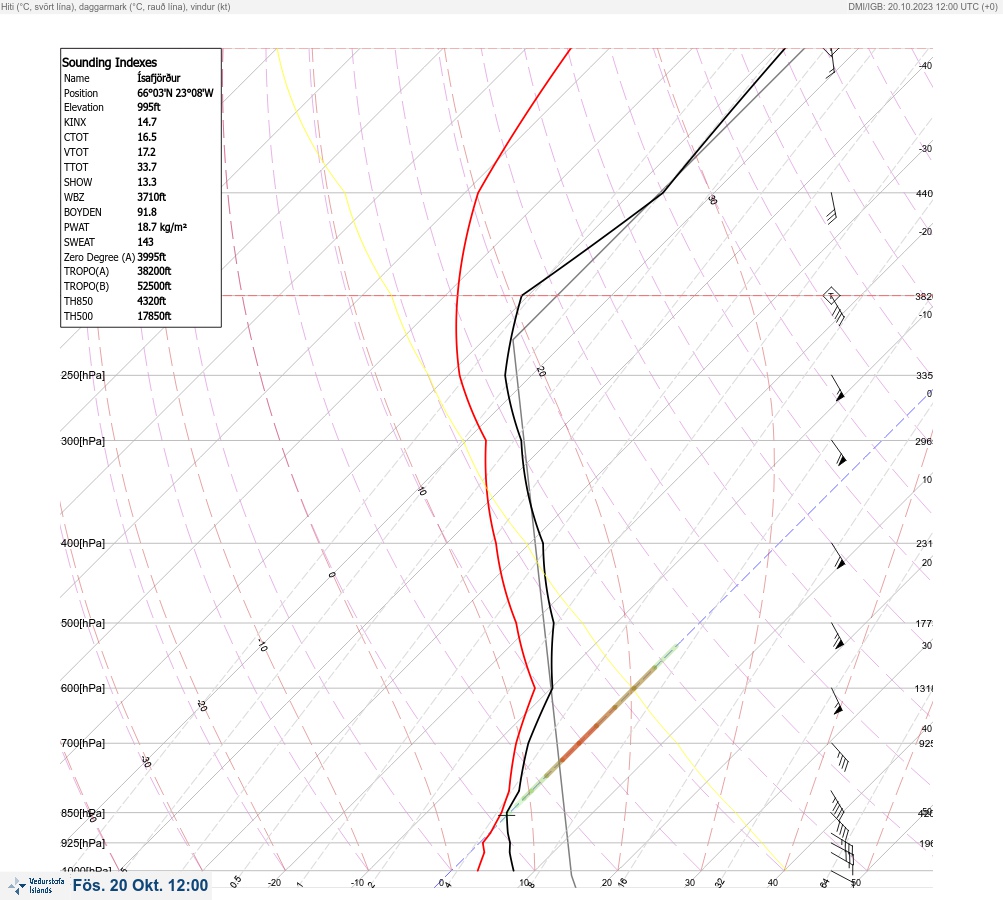Click the wind barb at 700 hPa
The image size is (1003, 900).
tap(839, 757)
